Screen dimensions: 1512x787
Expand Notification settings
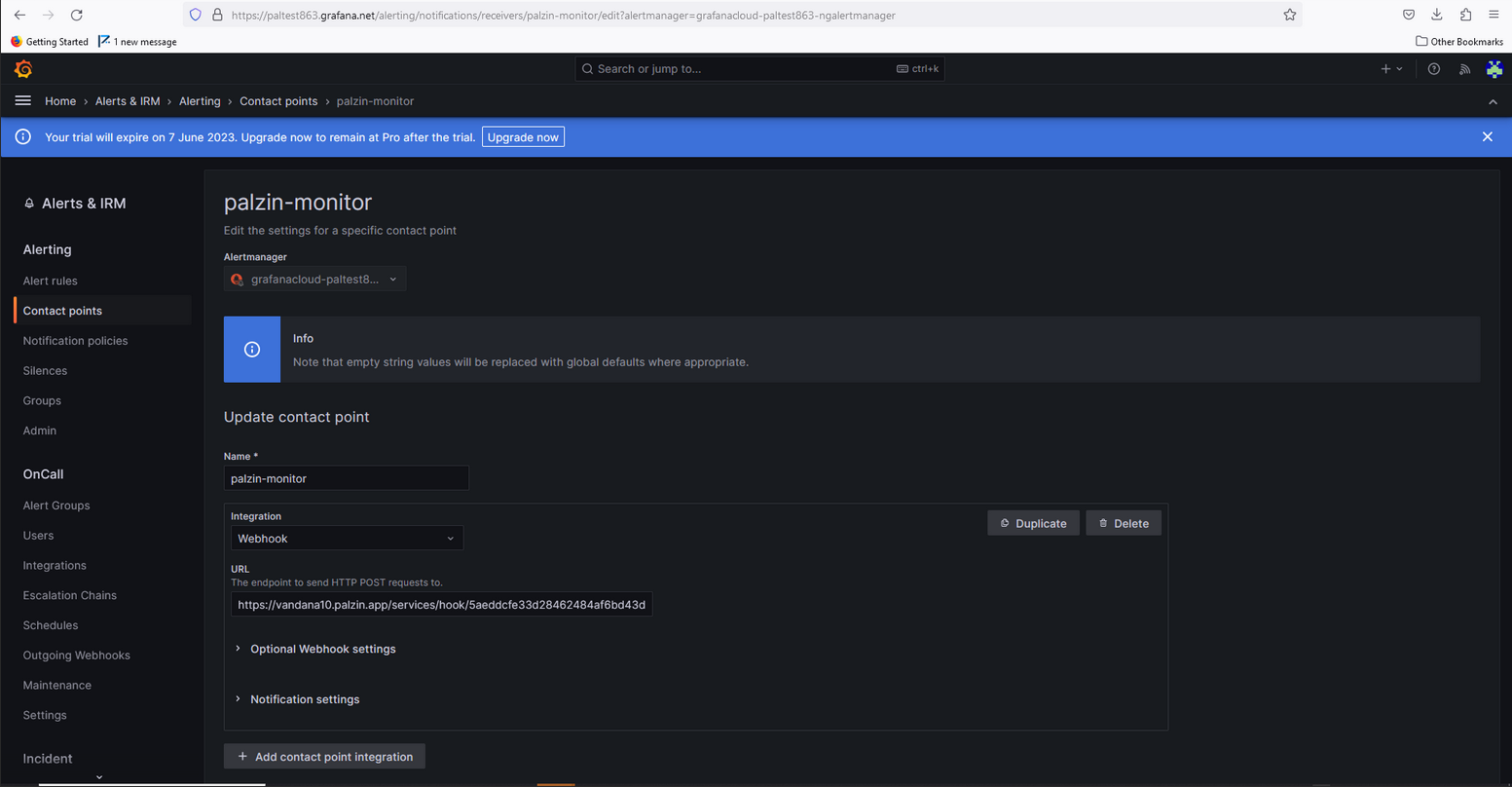(x=297, y=699)
